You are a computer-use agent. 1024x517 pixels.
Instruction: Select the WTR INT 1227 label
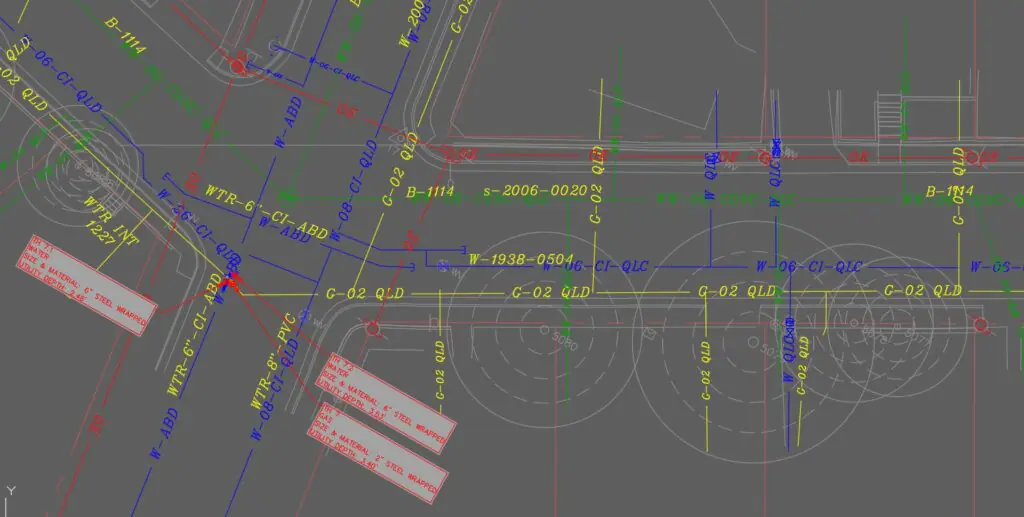click(110, 223)
